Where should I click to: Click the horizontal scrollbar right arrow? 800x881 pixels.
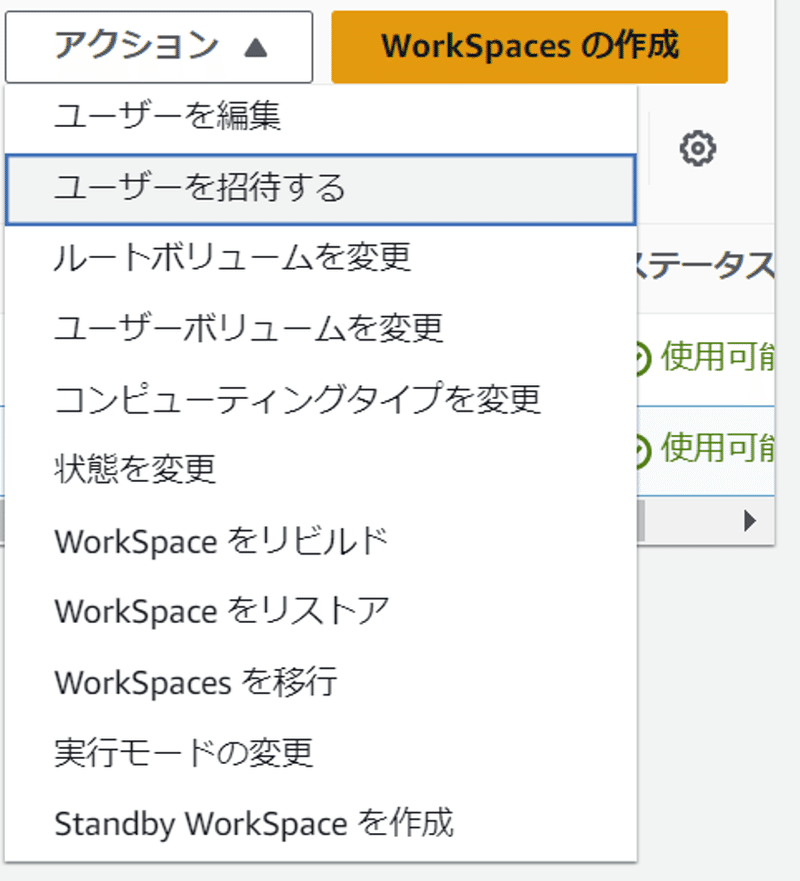click(750, 521)
